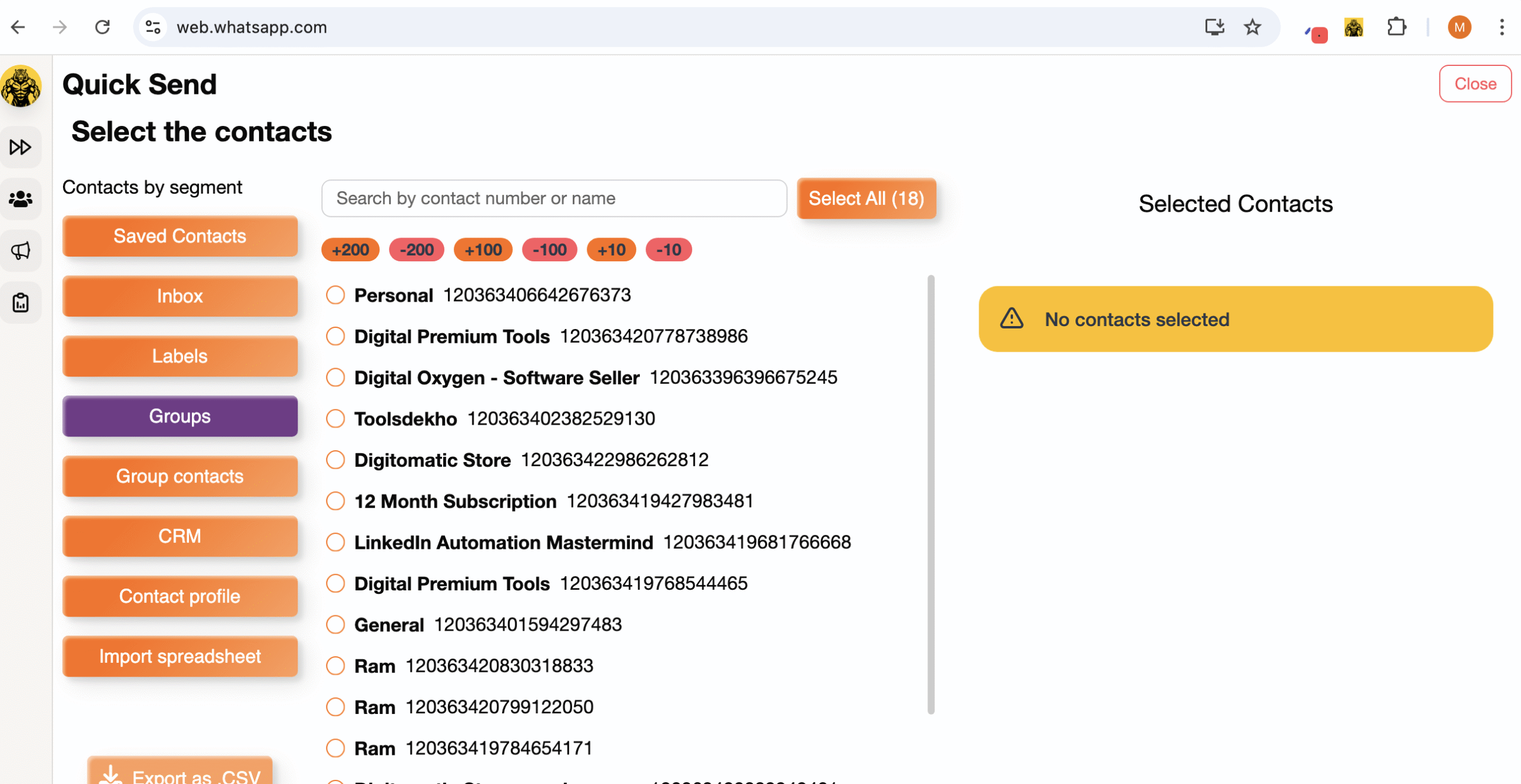Bookmark page with the star icon
Viewport: 1521px width, 784px height.
1252,27
